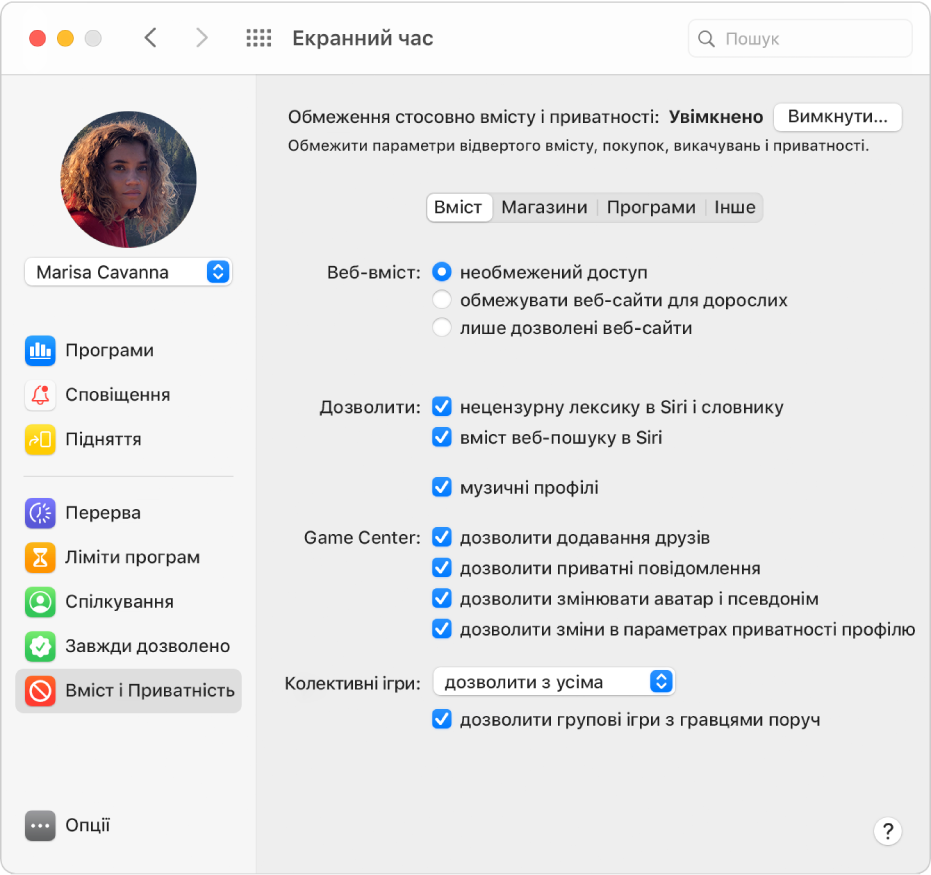Viewport: 931px width, 875px height.
Task: Select обмежувати веб-сайти для дорослих
Action: coord(441,299)
